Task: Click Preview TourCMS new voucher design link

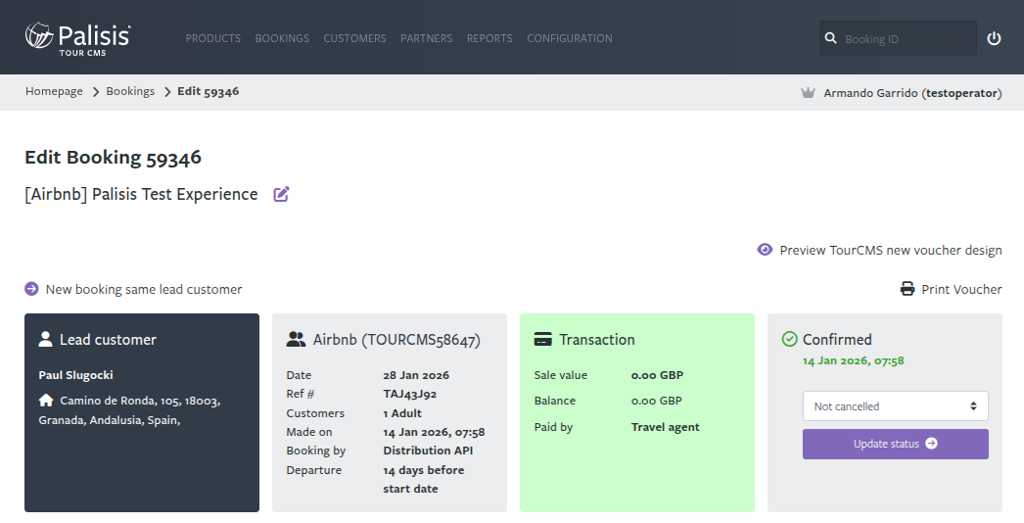Action: click(891, 250)
